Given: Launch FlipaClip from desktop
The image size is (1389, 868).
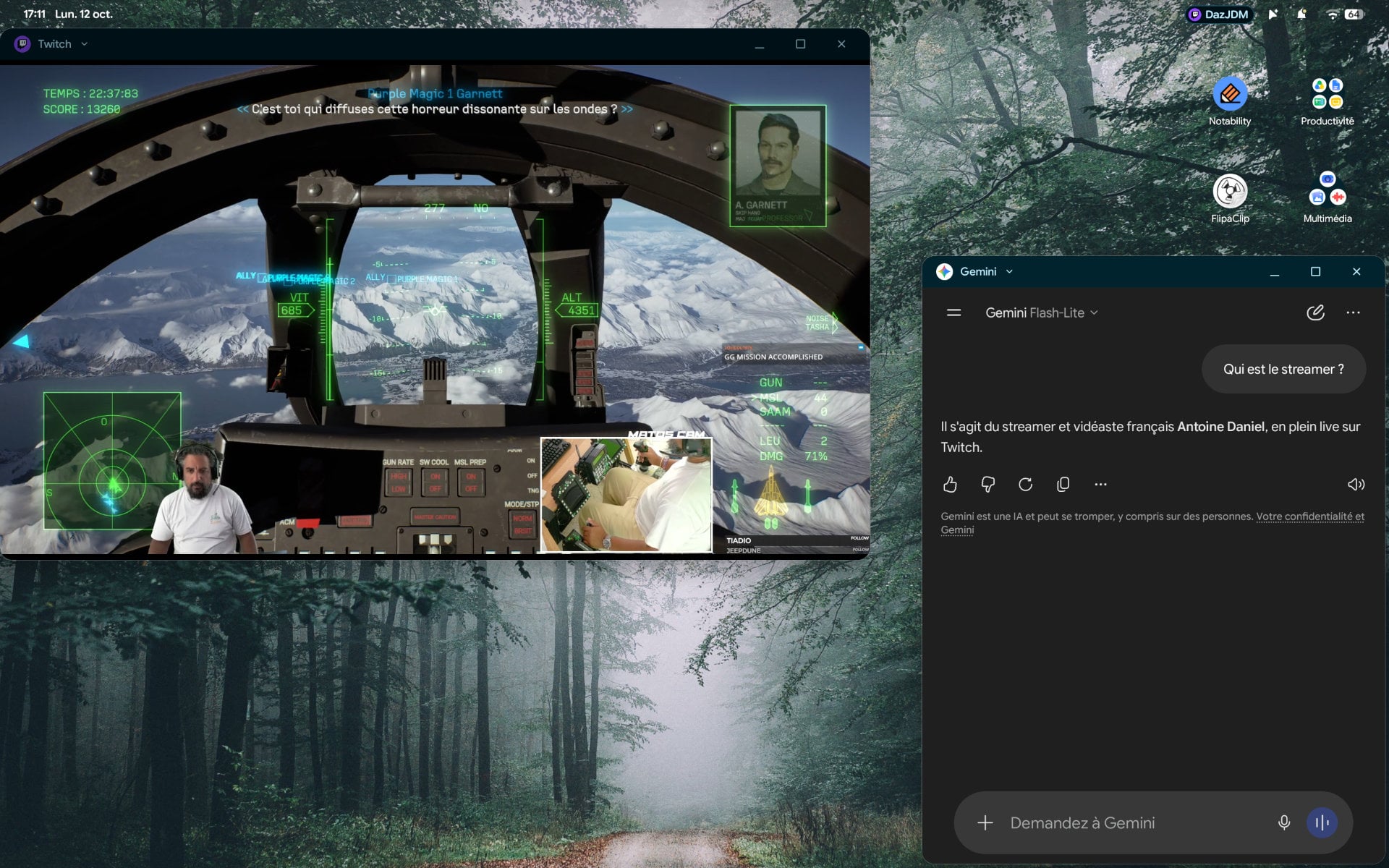Looking at the screenshot, I should [x=1230, y=199].
